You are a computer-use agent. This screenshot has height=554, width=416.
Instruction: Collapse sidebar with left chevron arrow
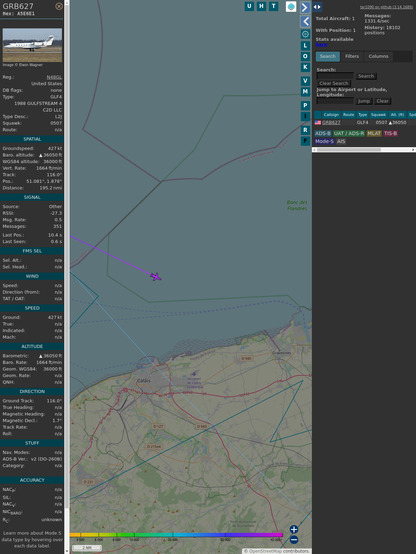tap(305, 22)
